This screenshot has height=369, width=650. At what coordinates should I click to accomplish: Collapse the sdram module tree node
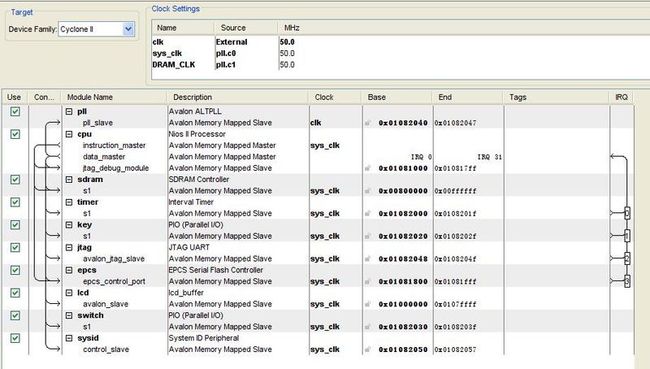[x=69, y=180]
